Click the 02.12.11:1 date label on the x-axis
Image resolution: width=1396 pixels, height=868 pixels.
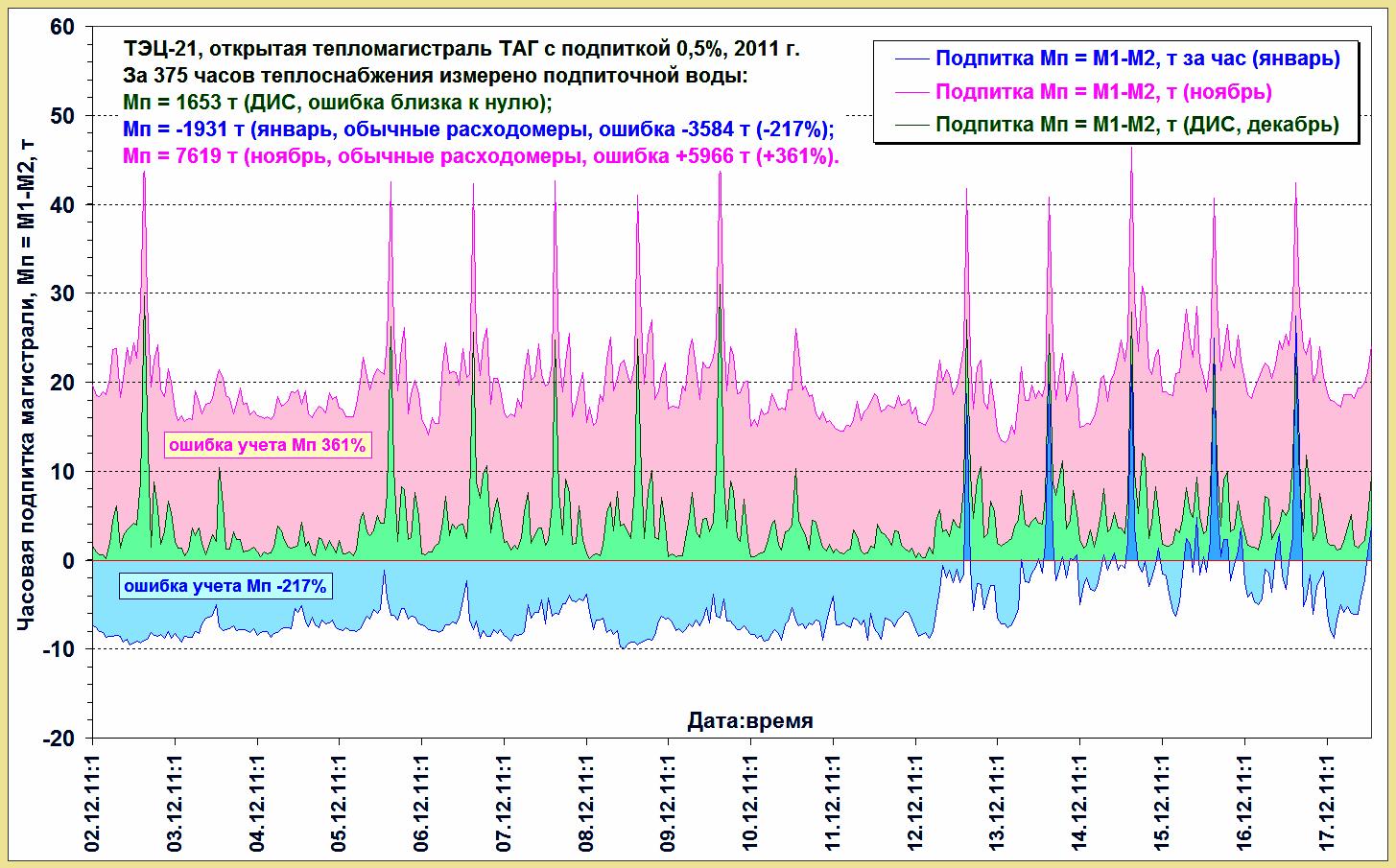(x=93, y=804)
